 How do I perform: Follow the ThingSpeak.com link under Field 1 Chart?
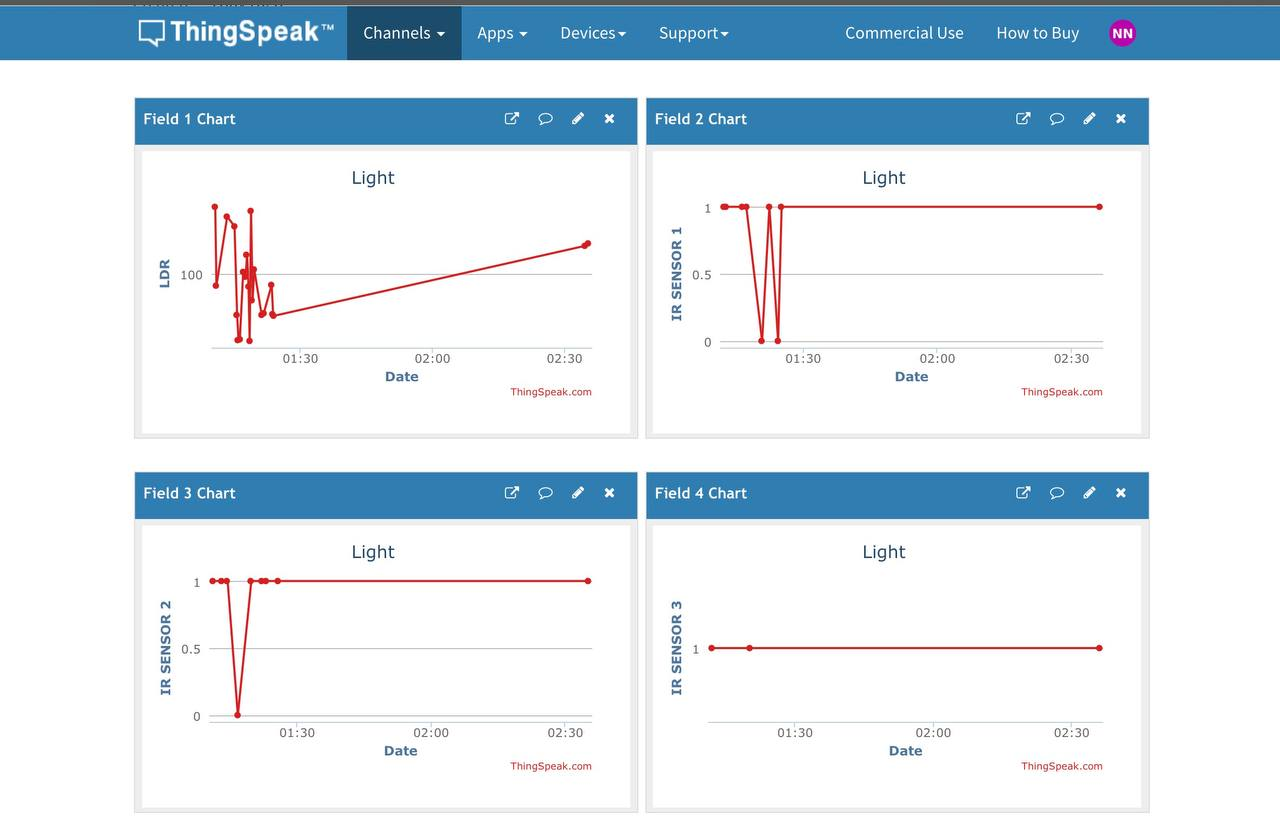(x=551, y=392)
